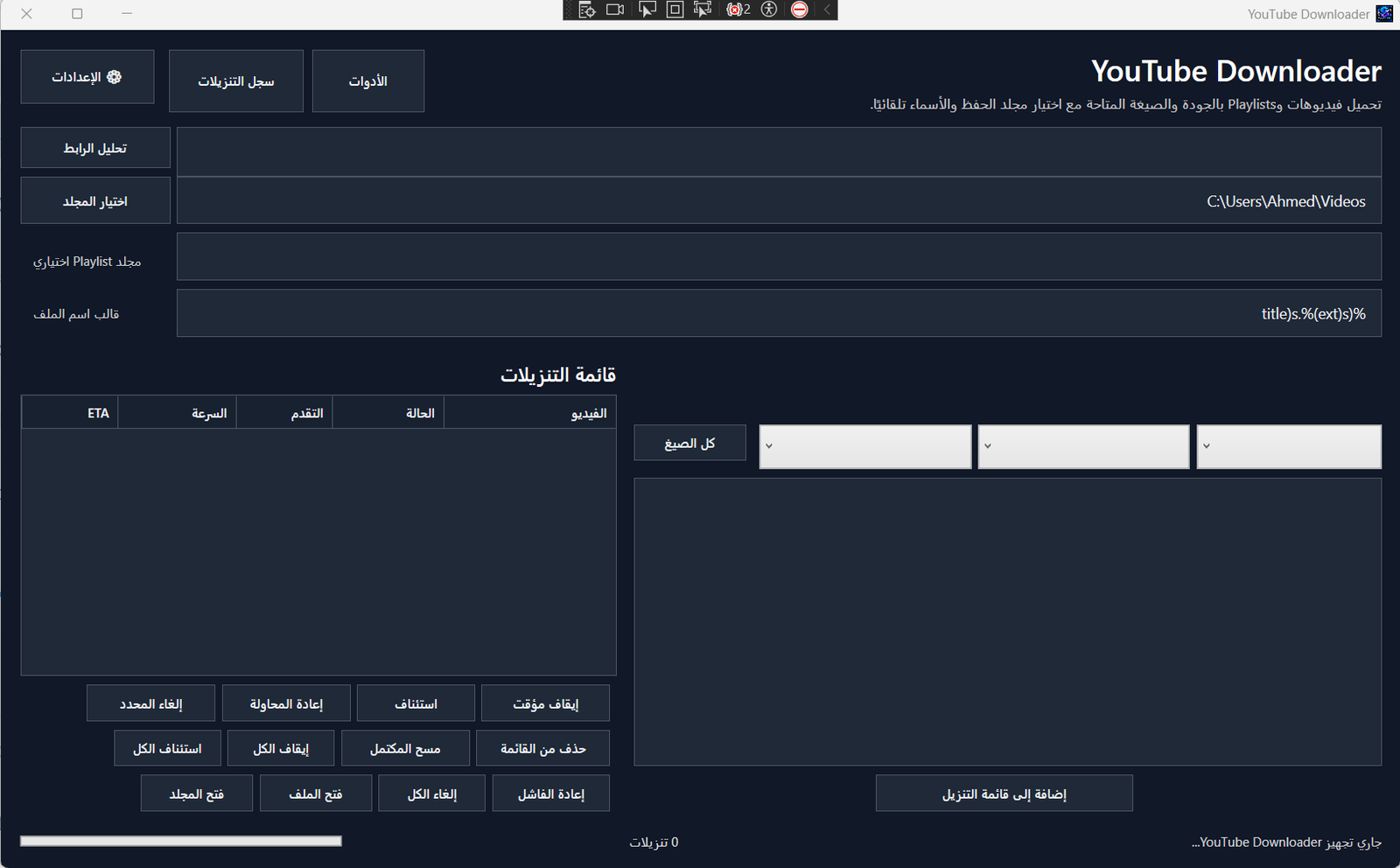Click إلغاء المحدد cancel selected button
The height and width of the screenshot is (868, 1400).
(x=150, y=703)
